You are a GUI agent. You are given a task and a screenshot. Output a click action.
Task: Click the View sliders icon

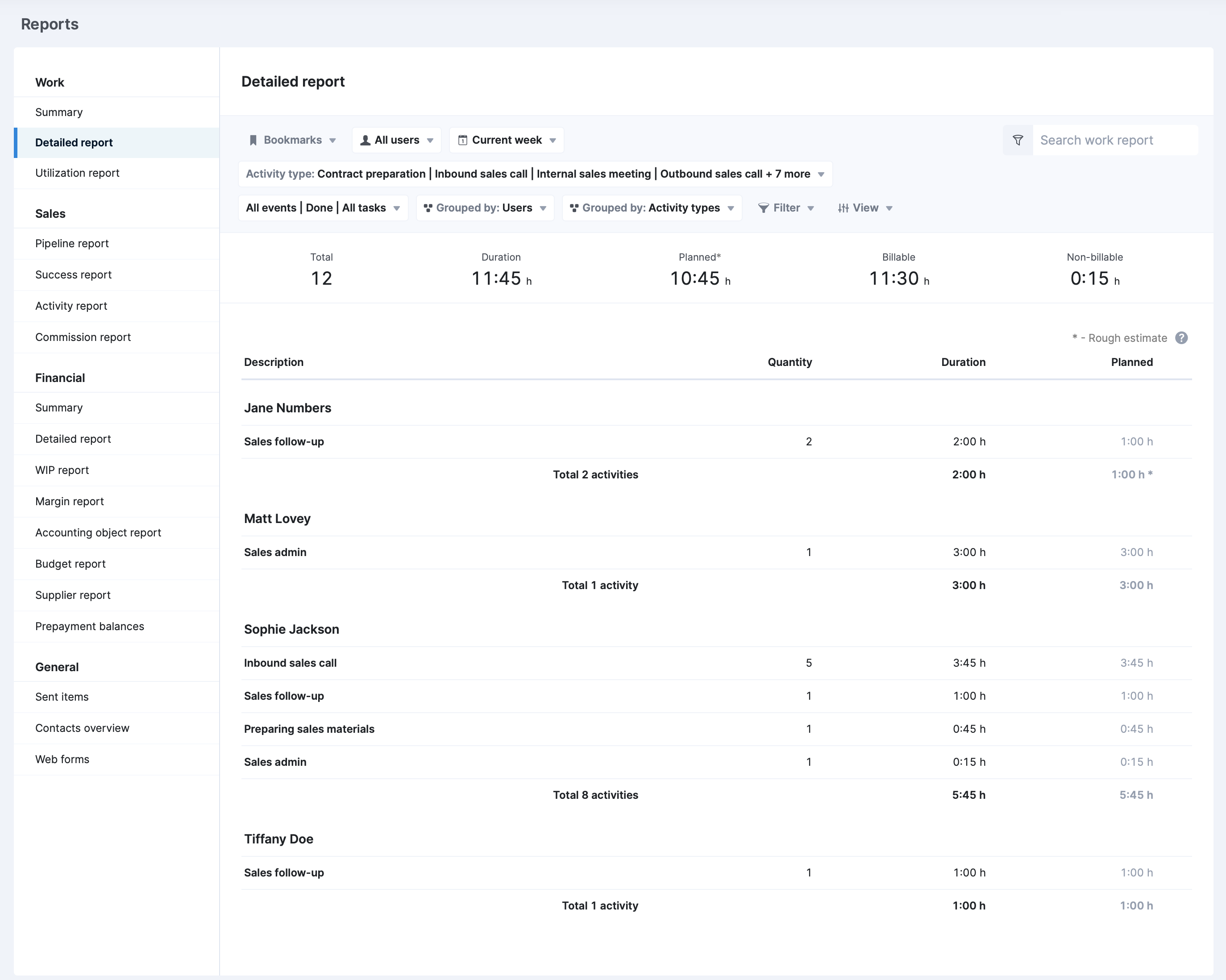coord(844,208)
